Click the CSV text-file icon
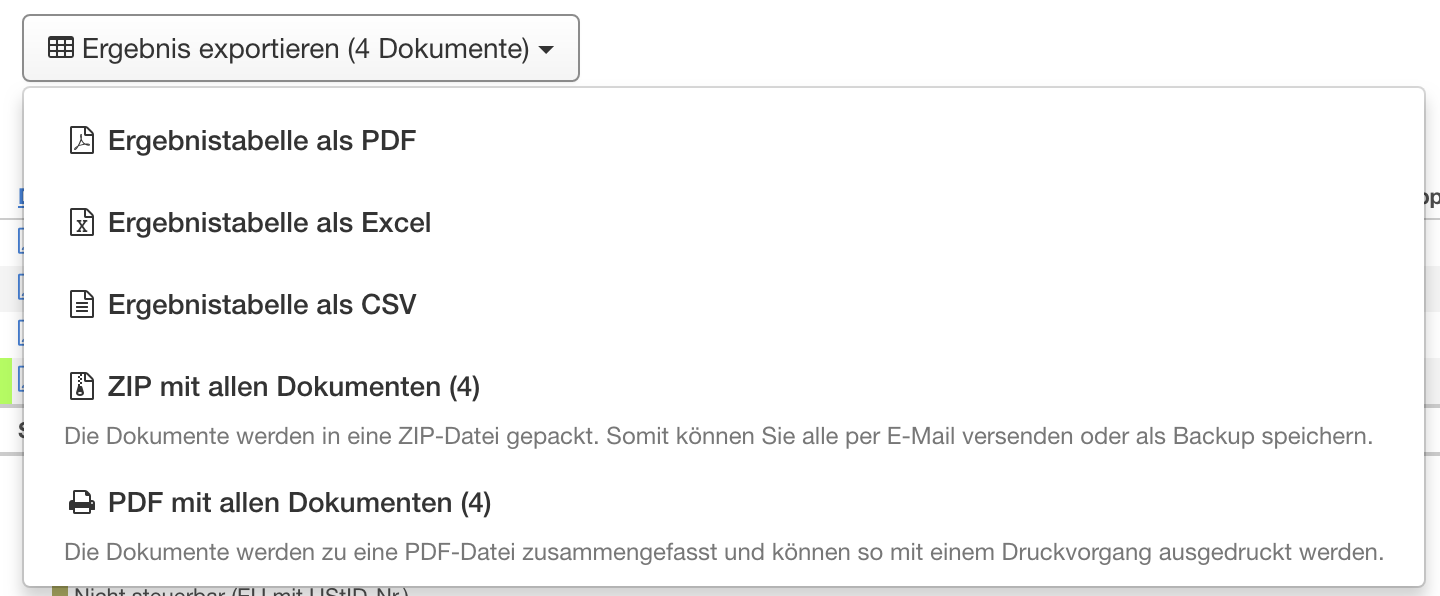Screen dimensions: 1440x596 (81, 304)
